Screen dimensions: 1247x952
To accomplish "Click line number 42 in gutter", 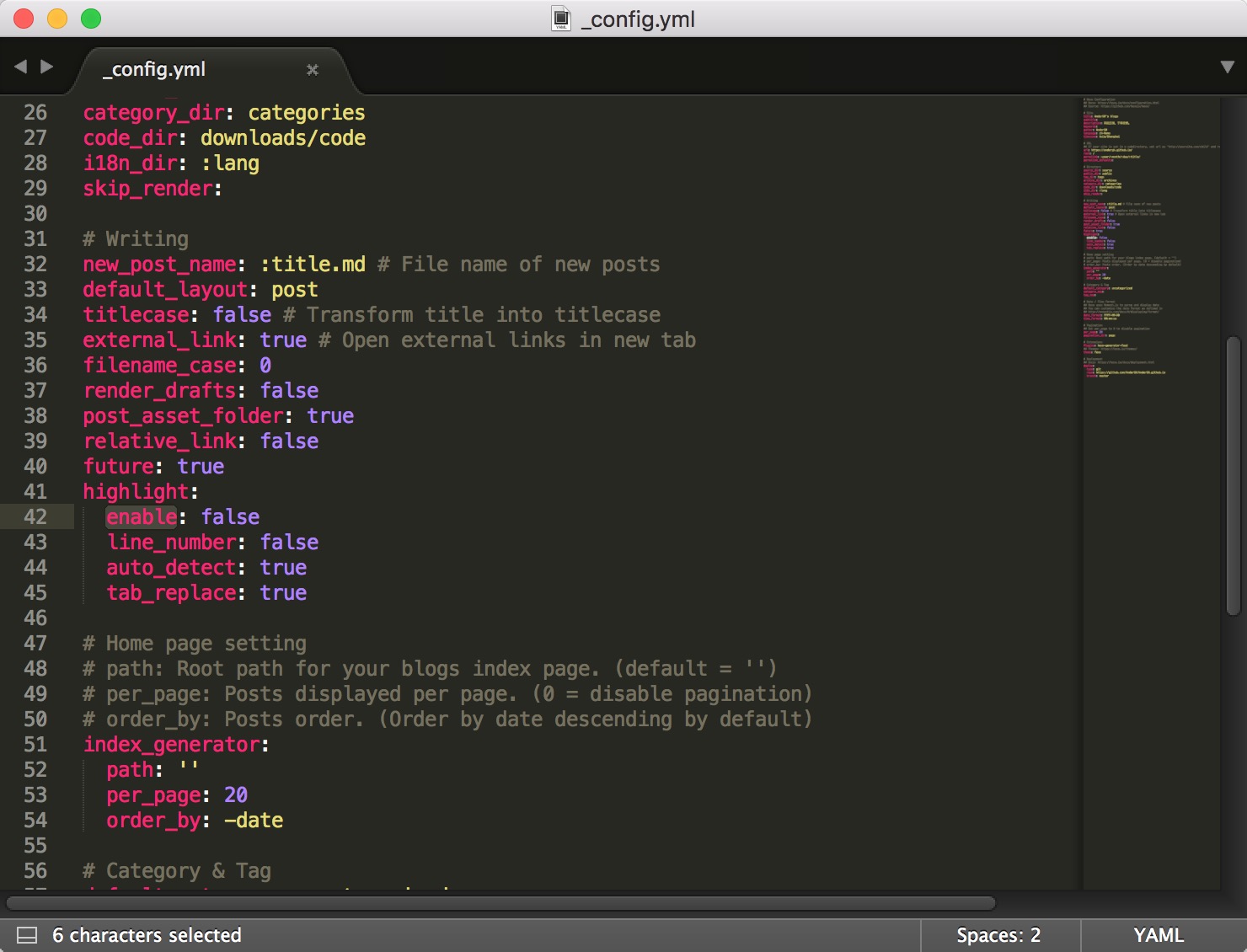I will pos(35,516).
